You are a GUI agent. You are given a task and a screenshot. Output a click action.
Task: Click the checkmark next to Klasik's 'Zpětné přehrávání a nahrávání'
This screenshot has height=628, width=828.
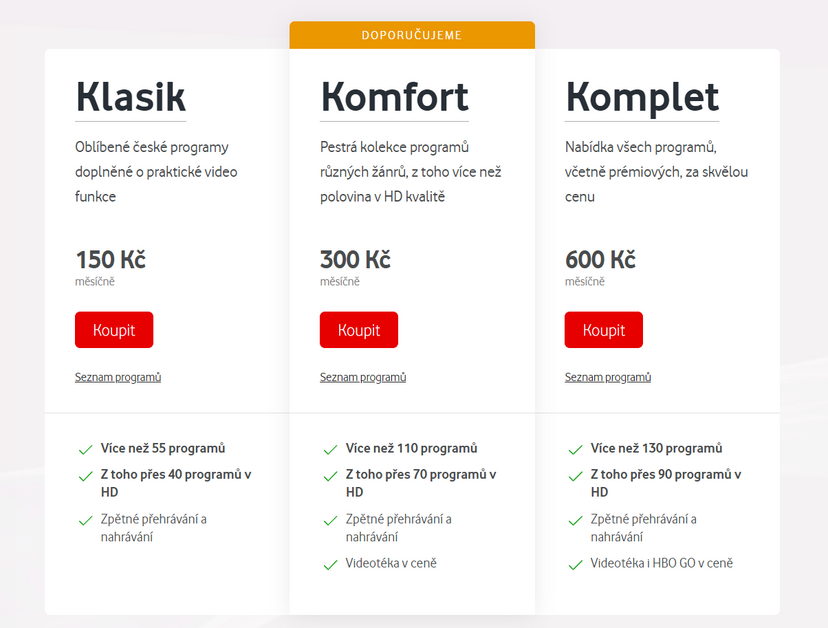pyautogui.click(x=85, y=520)
